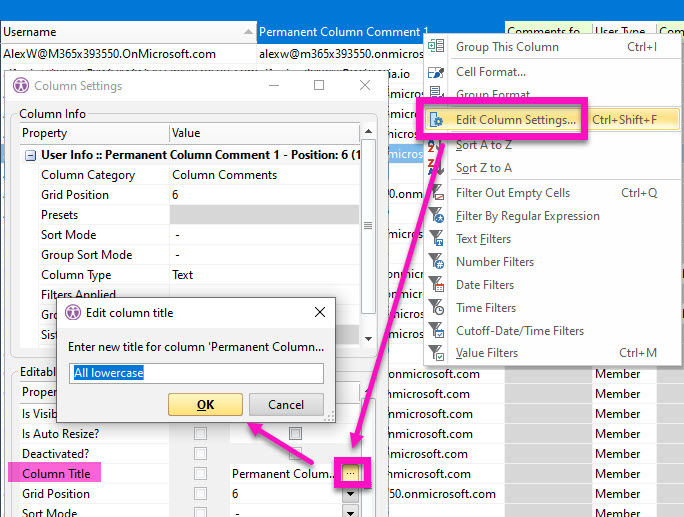Screen dimensions: 684x517
Task: Tick the Column Title row checkbox
Action: [x=200, y=474]
